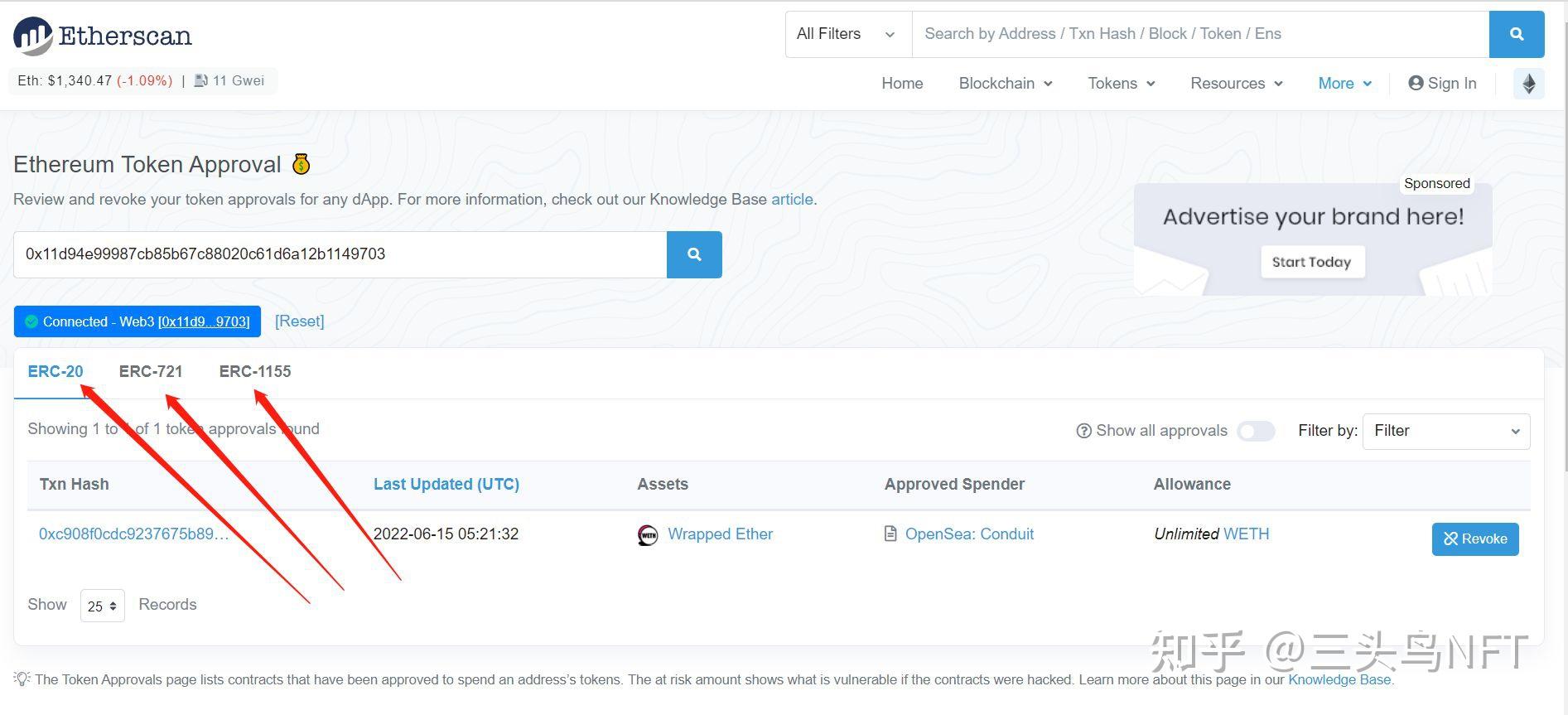Viewport: 1568px width, 715px height.
Task: Click the Etherscan logo
Action: [x=103, y=36]
